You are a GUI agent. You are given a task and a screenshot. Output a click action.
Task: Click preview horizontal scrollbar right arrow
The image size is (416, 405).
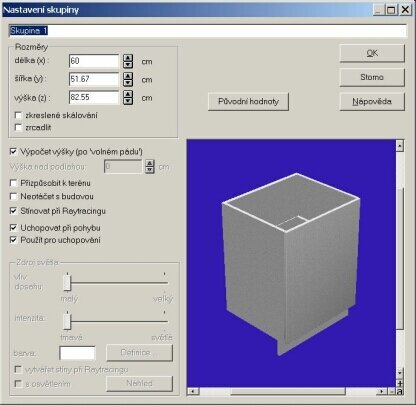pos(382,391)
